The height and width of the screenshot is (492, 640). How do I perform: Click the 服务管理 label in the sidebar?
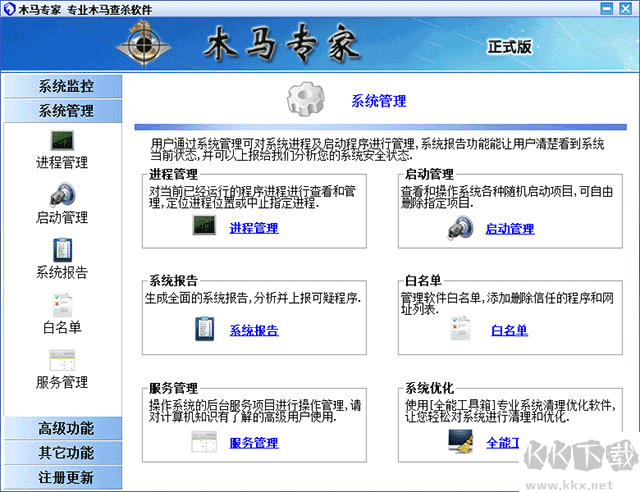point(62,382)
